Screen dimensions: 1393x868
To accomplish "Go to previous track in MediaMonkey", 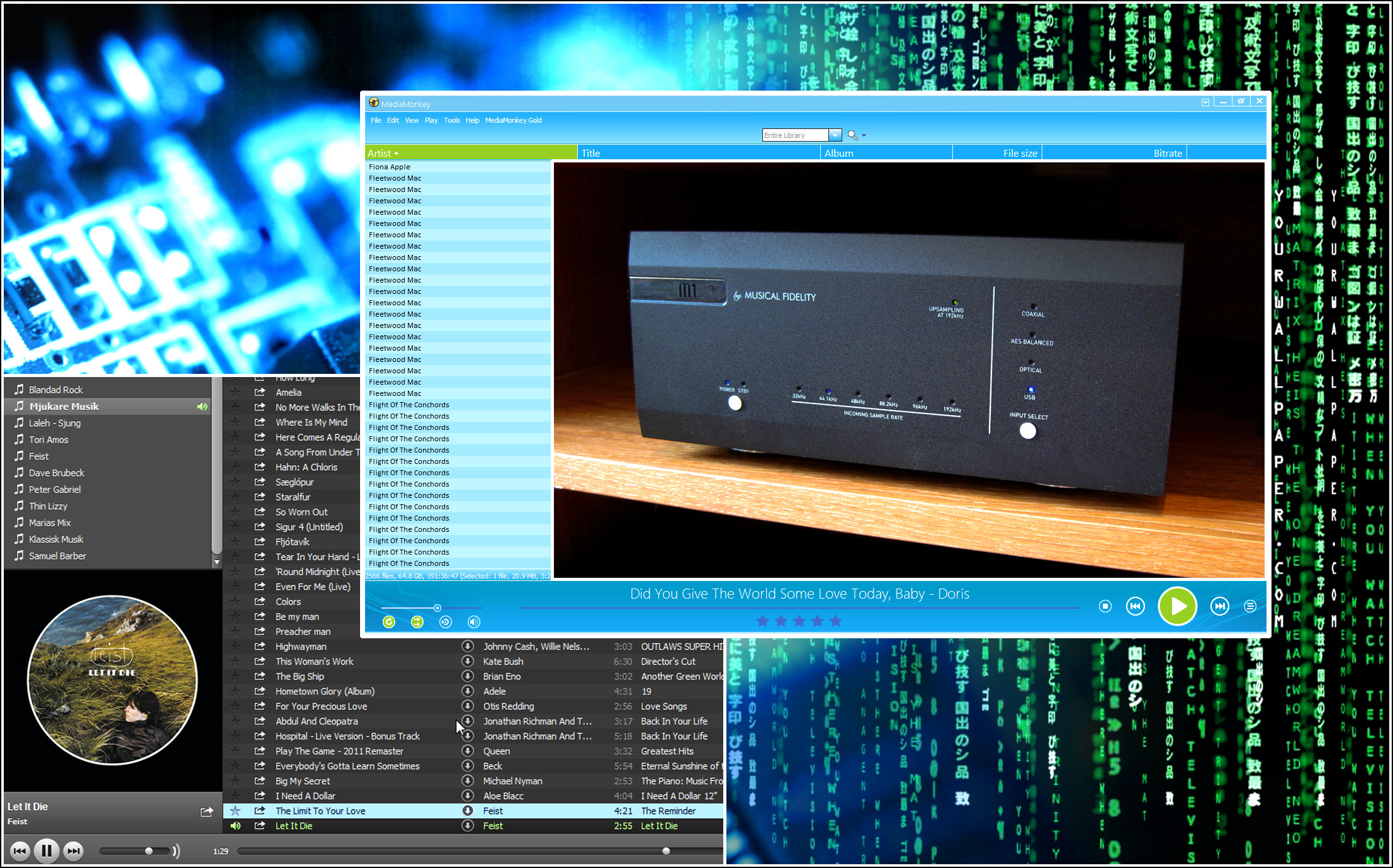I will (x=1136, y=606).
